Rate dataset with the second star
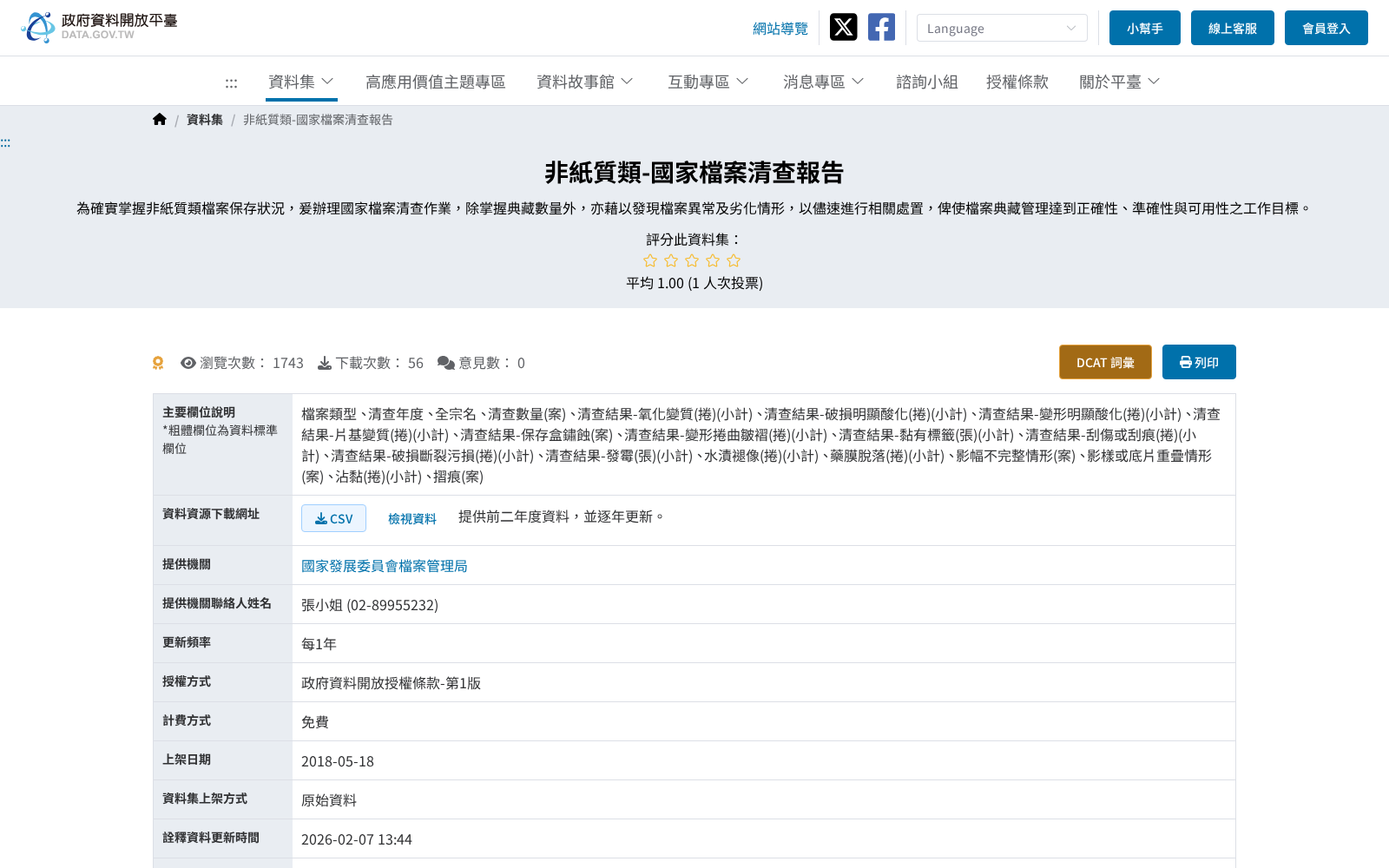The width and height of the screenshot is (1389, 868). [x=671, y=260]
